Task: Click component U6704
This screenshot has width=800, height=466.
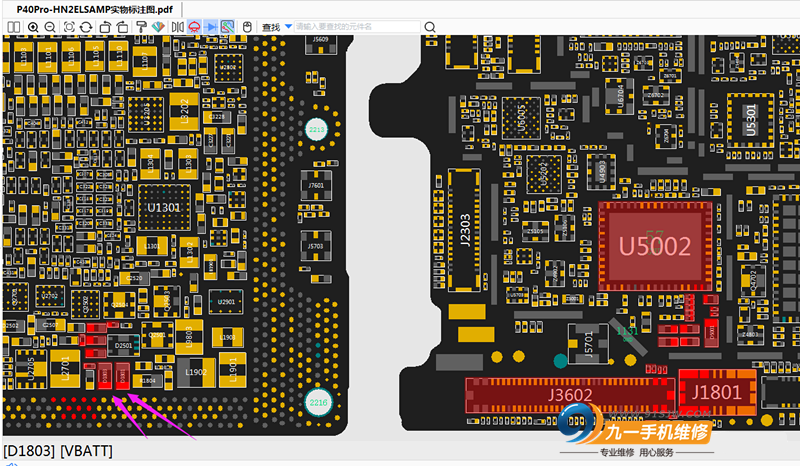Action: point(619,95)
